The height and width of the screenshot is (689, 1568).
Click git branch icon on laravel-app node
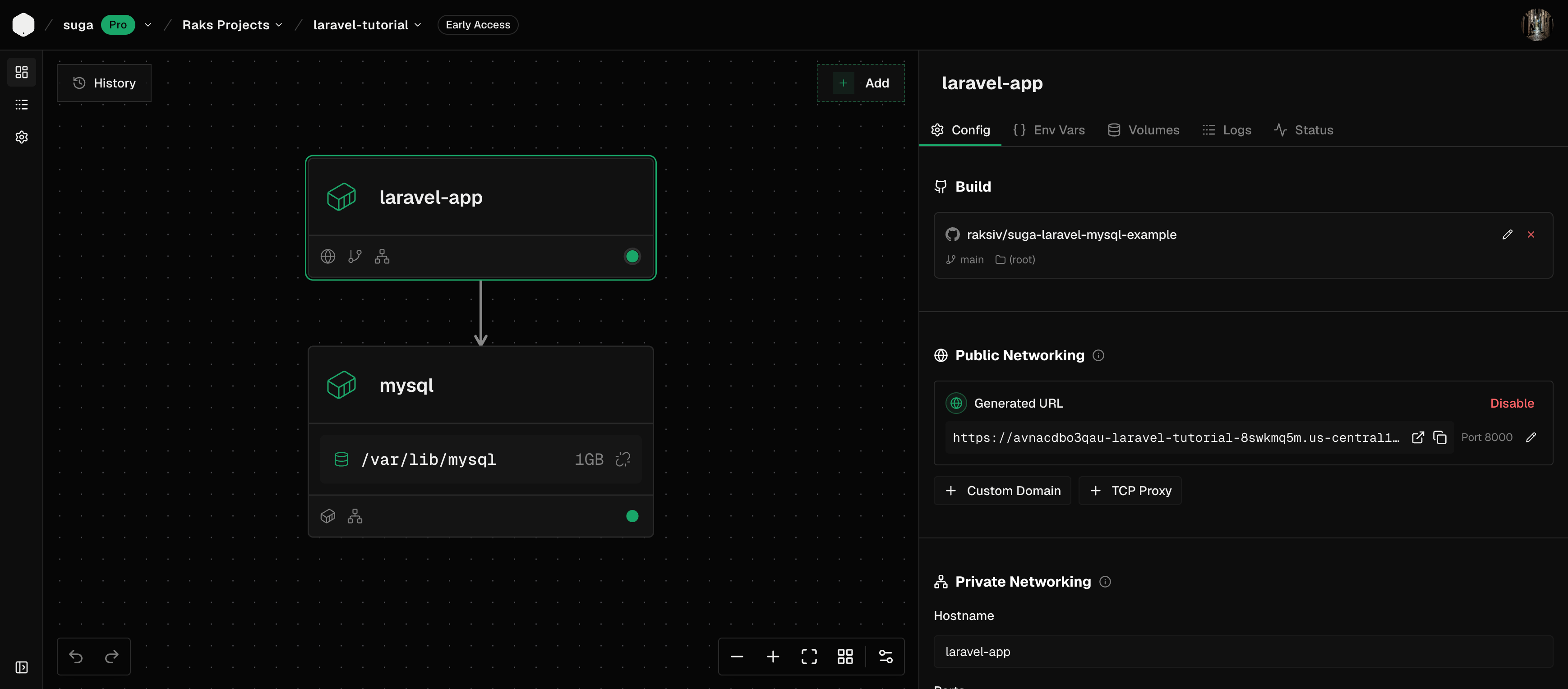click(x=355, y=257)
